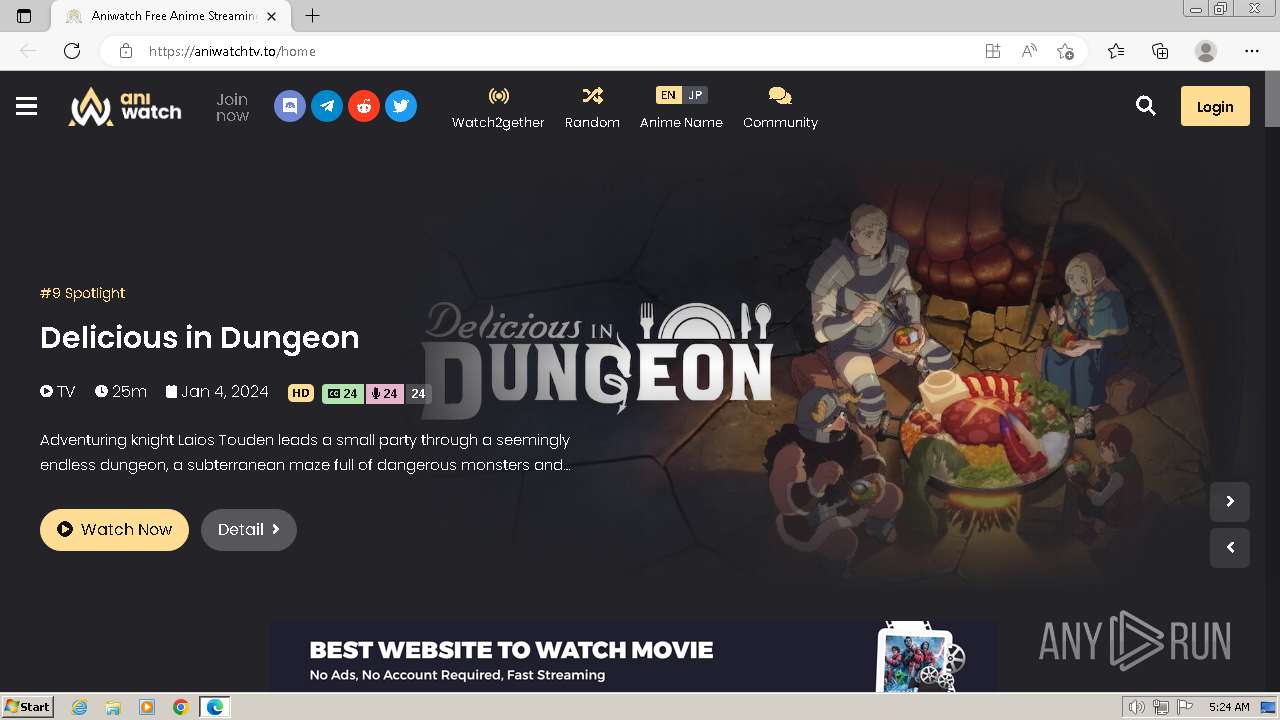Open the site search icon
This screenshot has width=1280, height=720.
coord(1146,106)
